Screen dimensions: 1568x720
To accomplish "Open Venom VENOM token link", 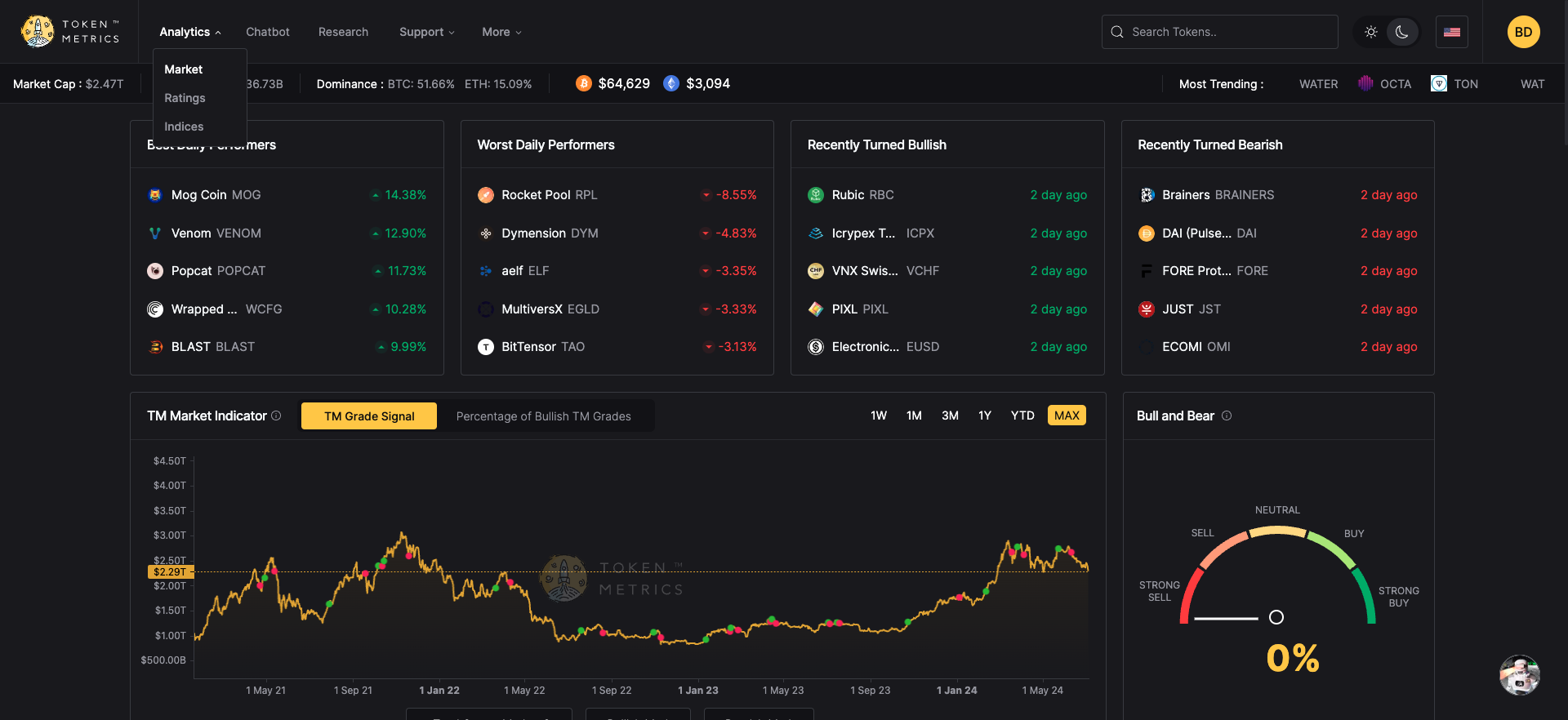I will click(x=216, y=233).
